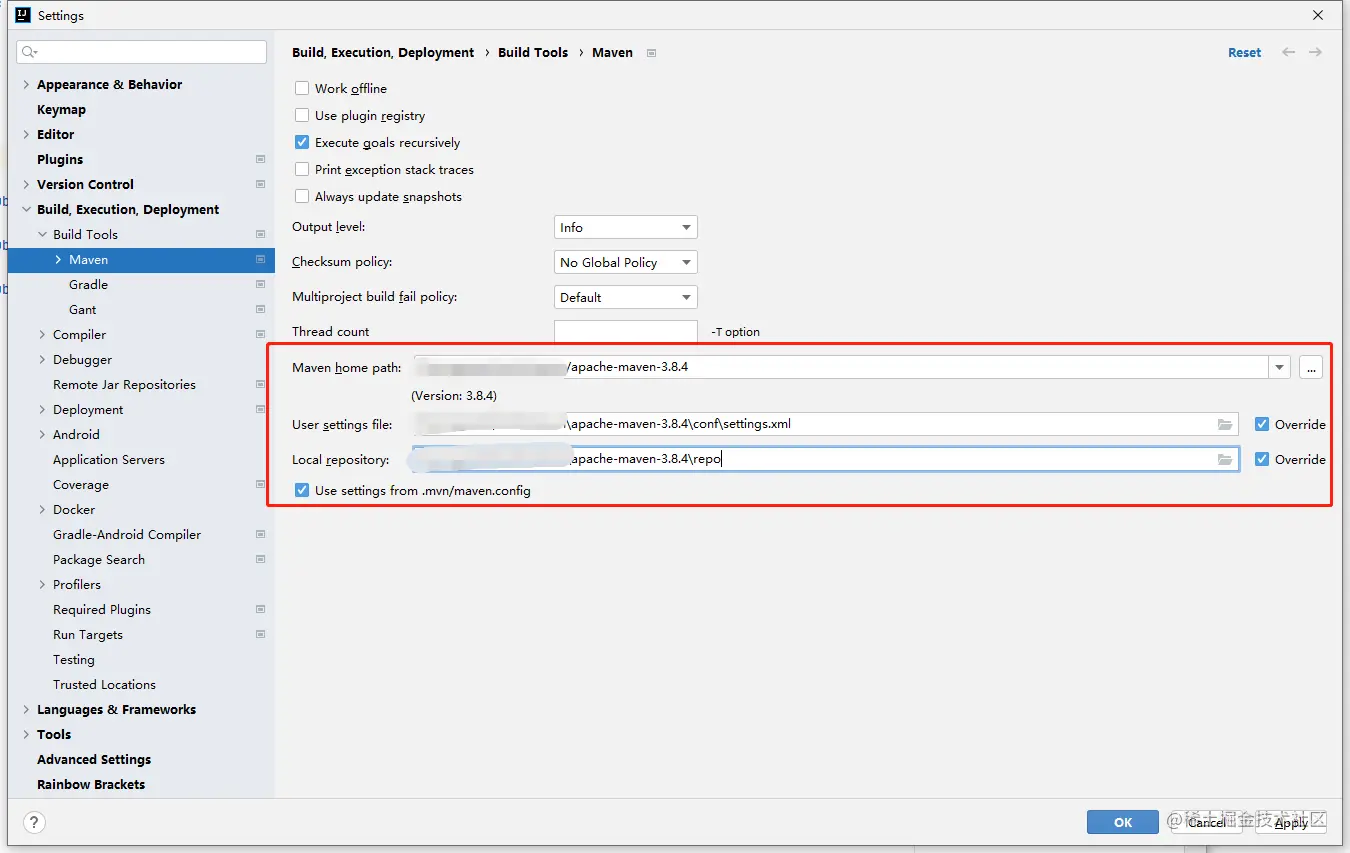Select Keymap in settings tree
The width and height of the screenshot is (1350, 853).
coord(61,109)
